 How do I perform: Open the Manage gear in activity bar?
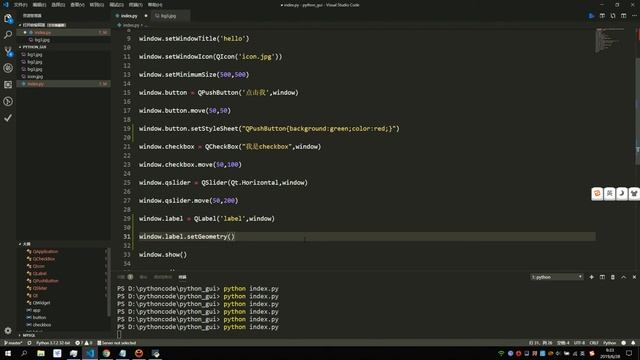8,331
